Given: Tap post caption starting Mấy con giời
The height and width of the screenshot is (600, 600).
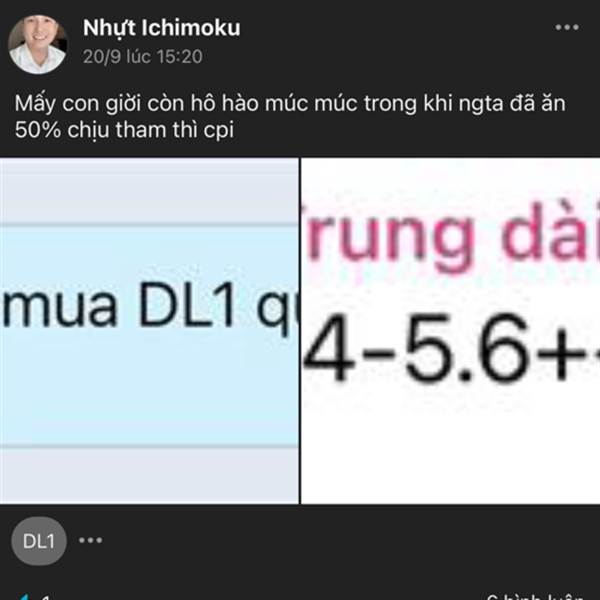Looking at the screenshot, I should coord(290,117).
